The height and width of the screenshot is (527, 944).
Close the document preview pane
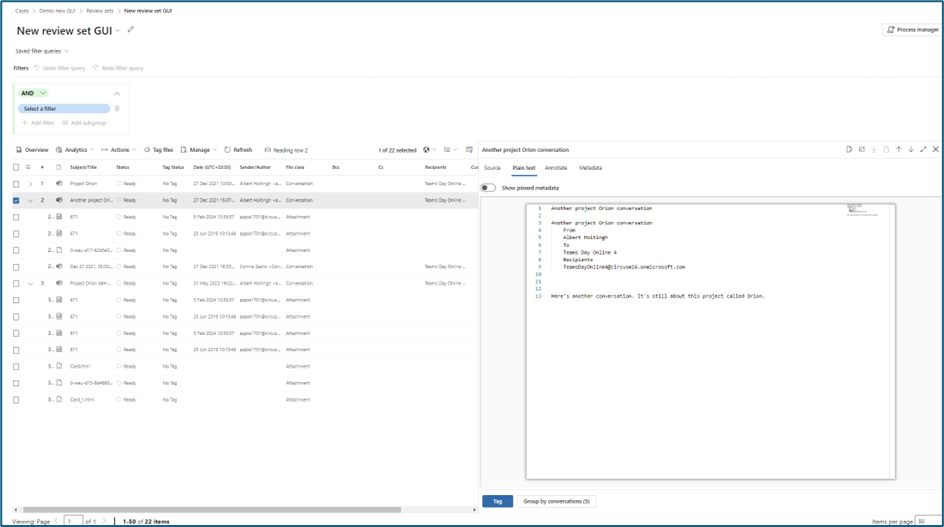935,150
